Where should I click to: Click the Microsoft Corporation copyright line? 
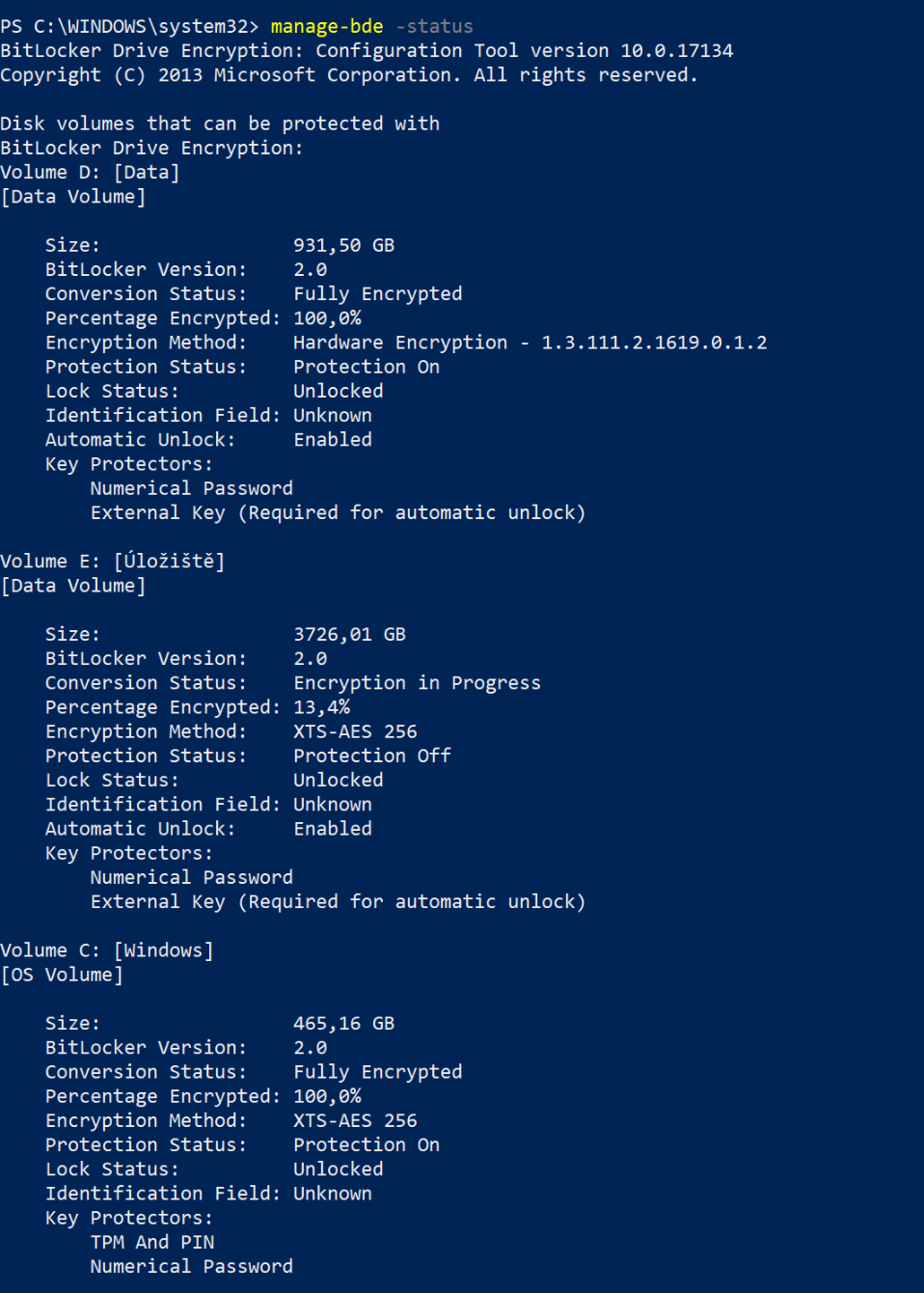(348, 74)
